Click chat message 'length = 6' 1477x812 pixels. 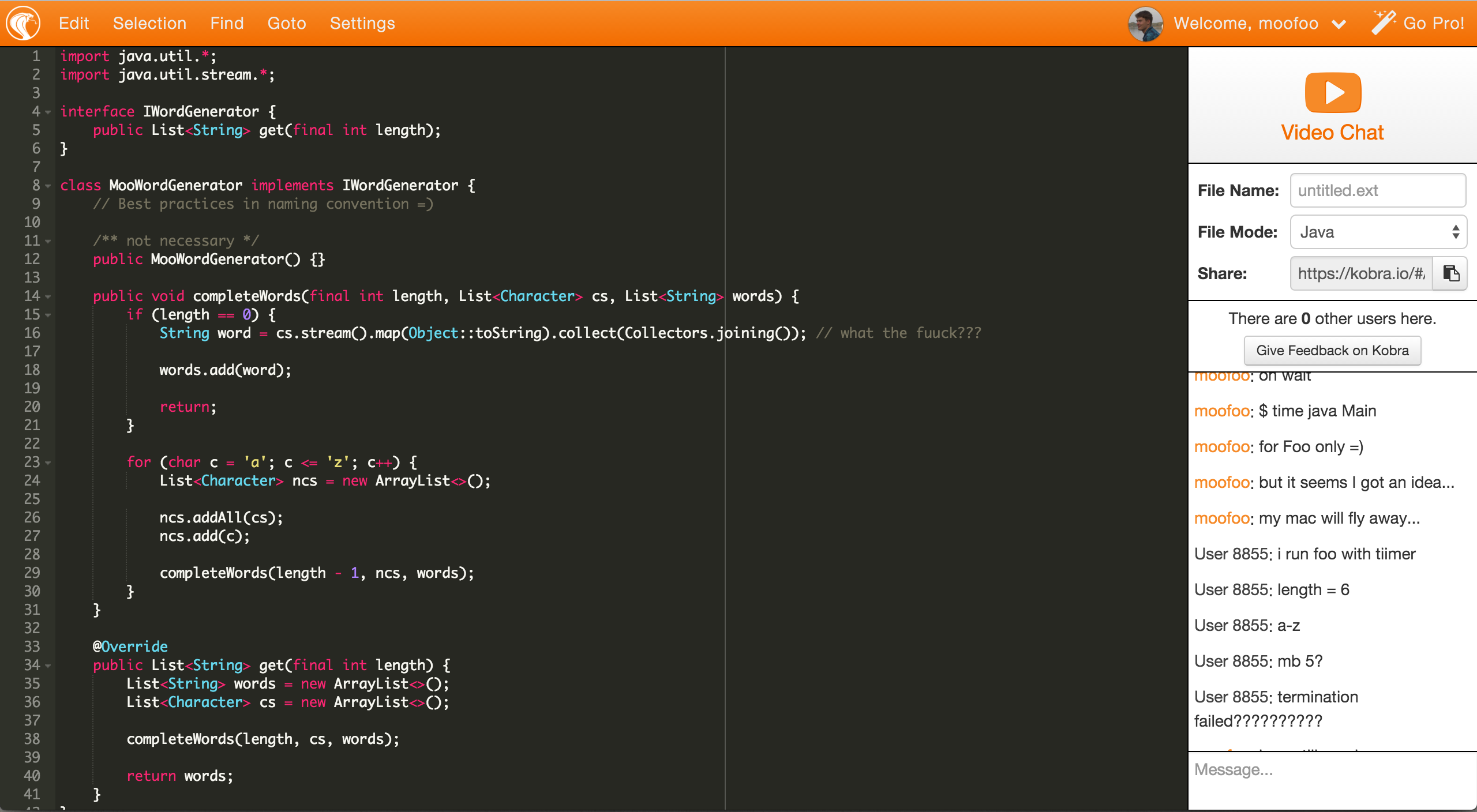coord(1313,589)
